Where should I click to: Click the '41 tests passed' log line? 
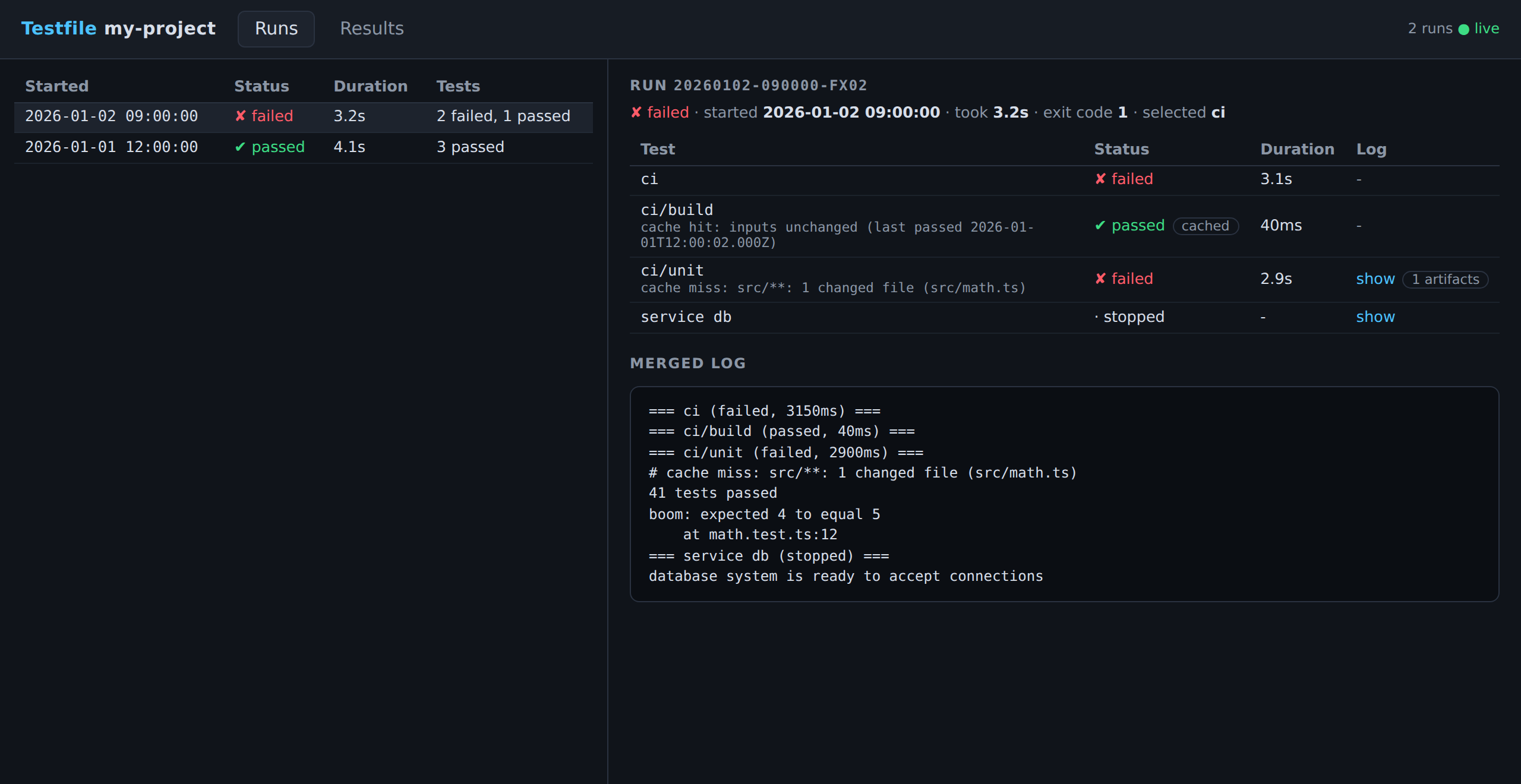(x=713, y=493)
